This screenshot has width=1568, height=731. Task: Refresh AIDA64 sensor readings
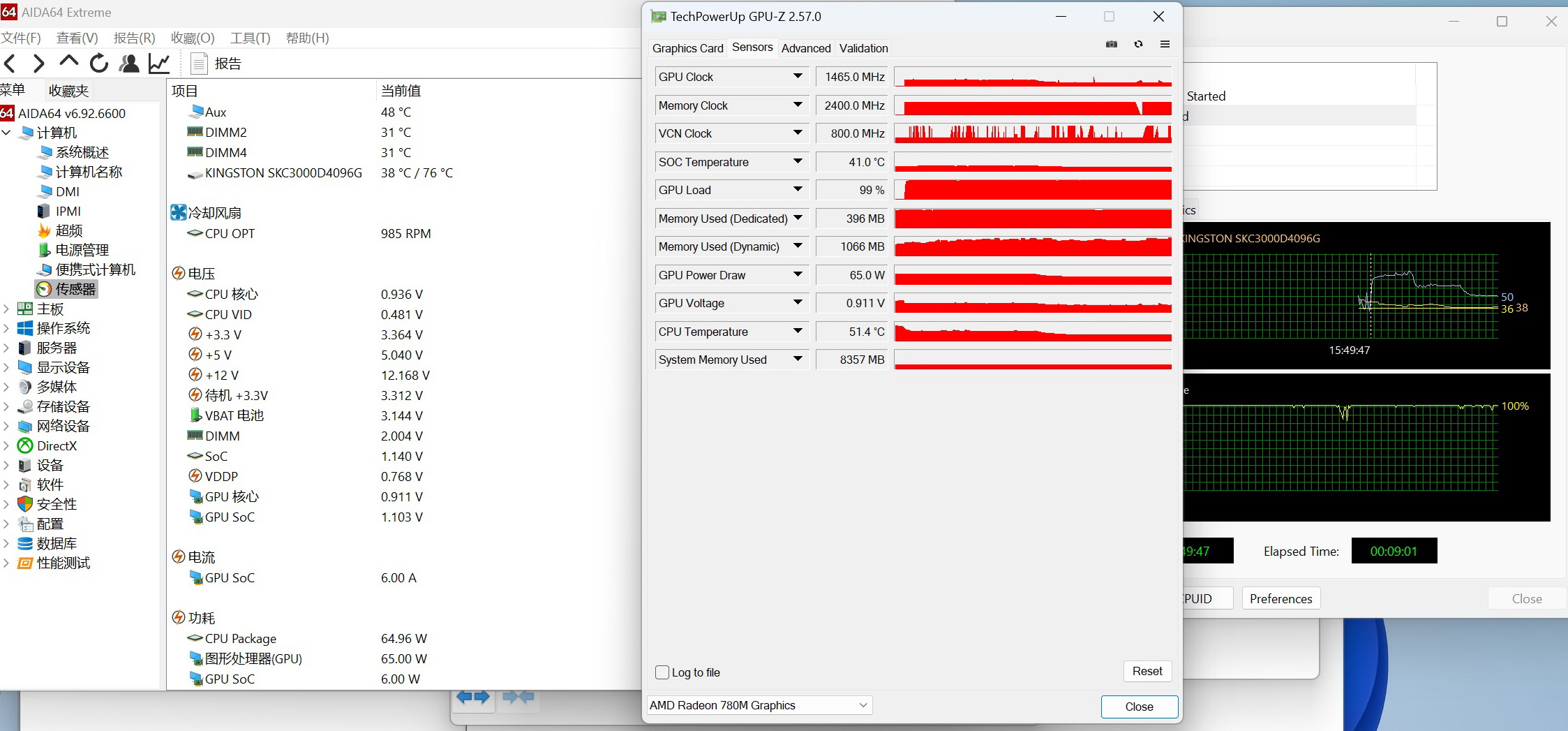click(99, 64)
